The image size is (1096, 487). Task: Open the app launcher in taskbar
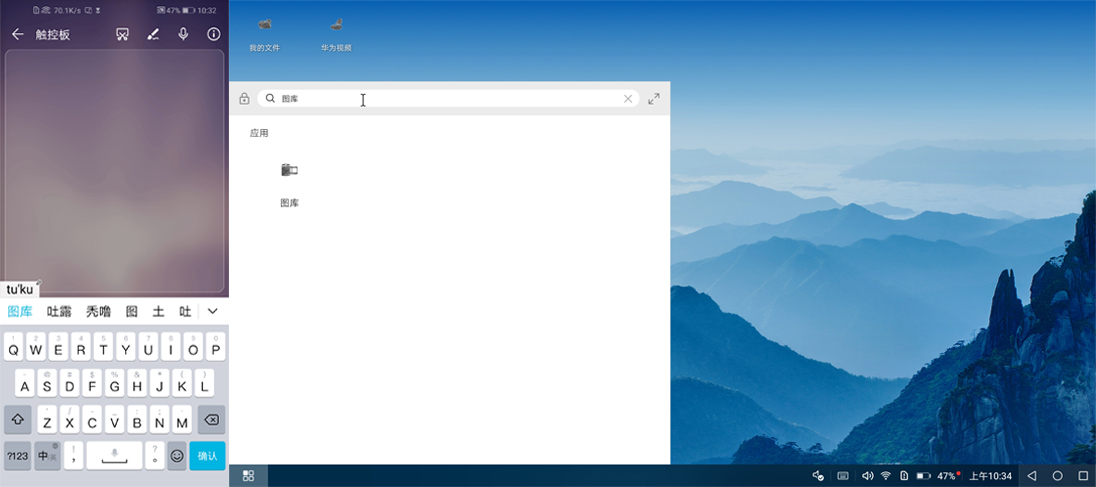tap(248, 476)
